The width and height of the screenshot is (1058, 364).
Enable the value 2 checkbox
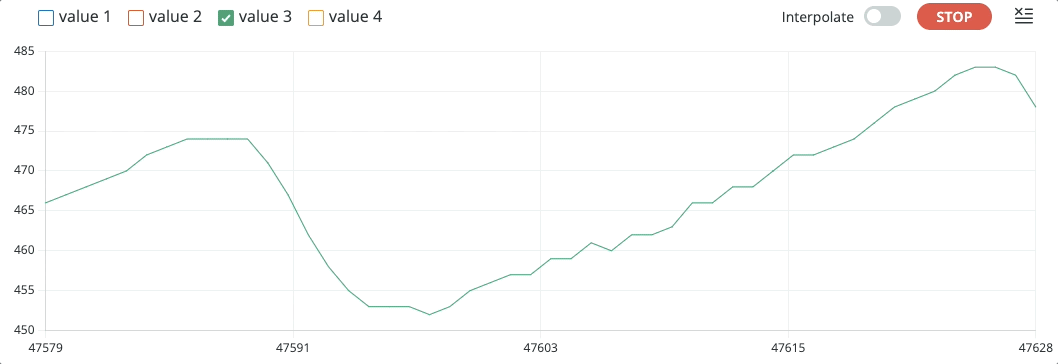[136, 18]
